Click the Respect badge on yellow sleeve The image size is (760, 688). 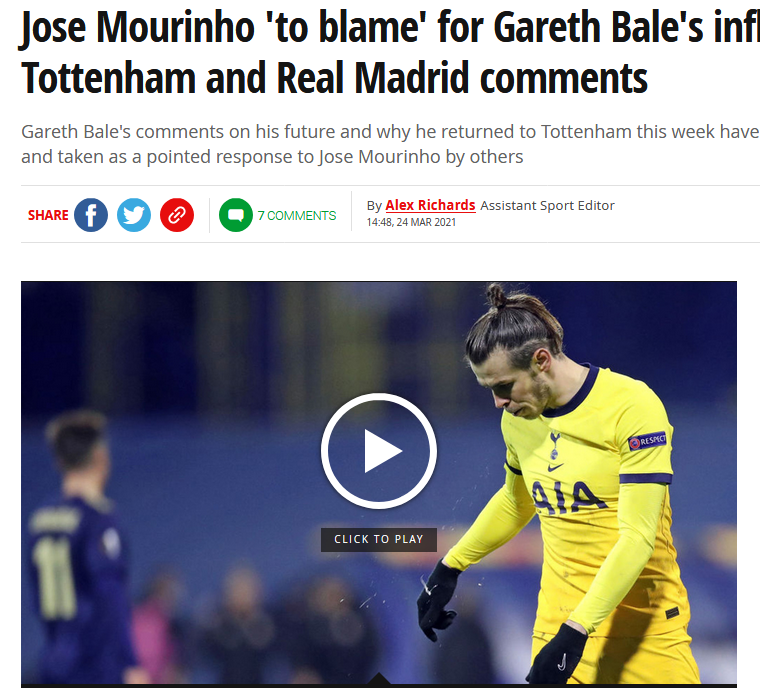(647, 441)
